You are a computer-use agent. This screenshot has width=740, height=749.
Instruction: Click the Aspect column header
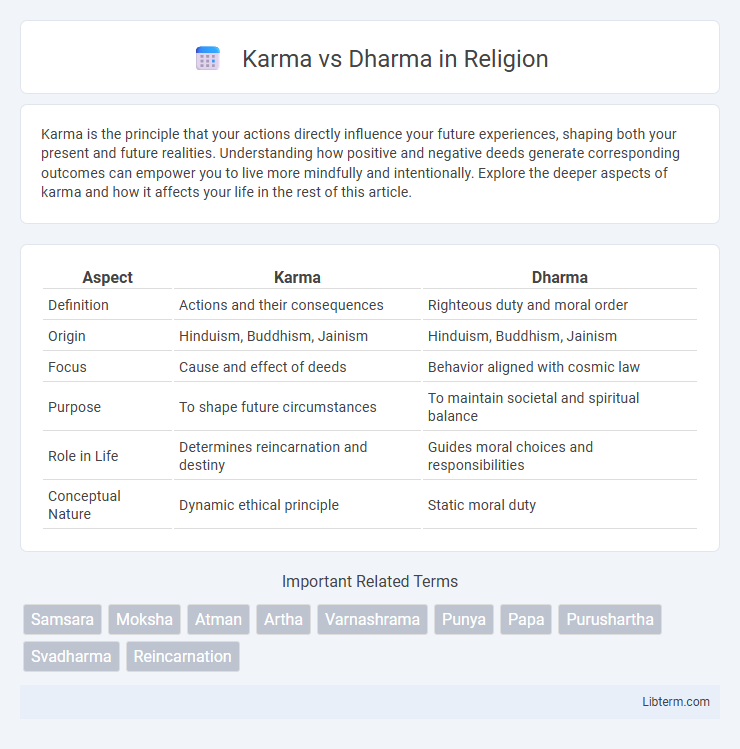pos(107,277)
